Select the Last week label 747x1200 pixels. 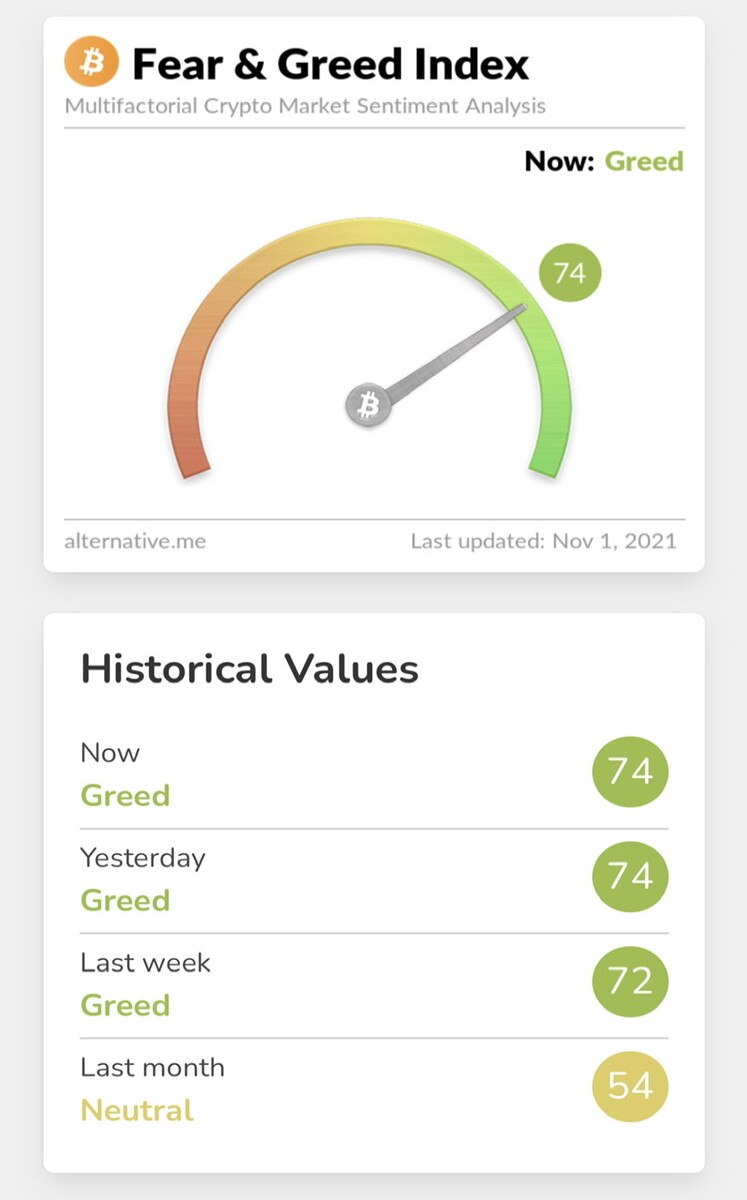pos(146,963)
